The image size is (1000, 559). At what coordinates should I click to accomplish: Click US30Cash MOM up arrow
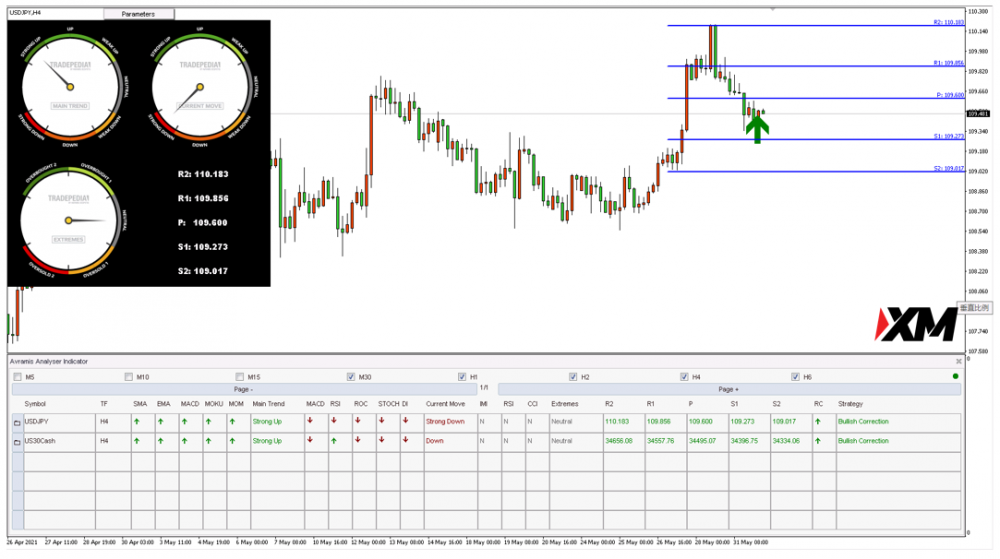coord(232,440)
